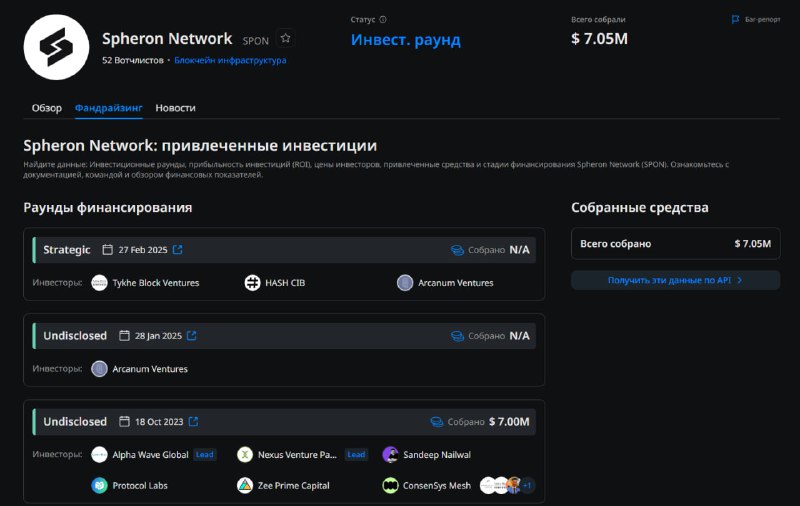800x506 pixels.
Task: Open HASH CIB investor name
Action: [285, 283]
